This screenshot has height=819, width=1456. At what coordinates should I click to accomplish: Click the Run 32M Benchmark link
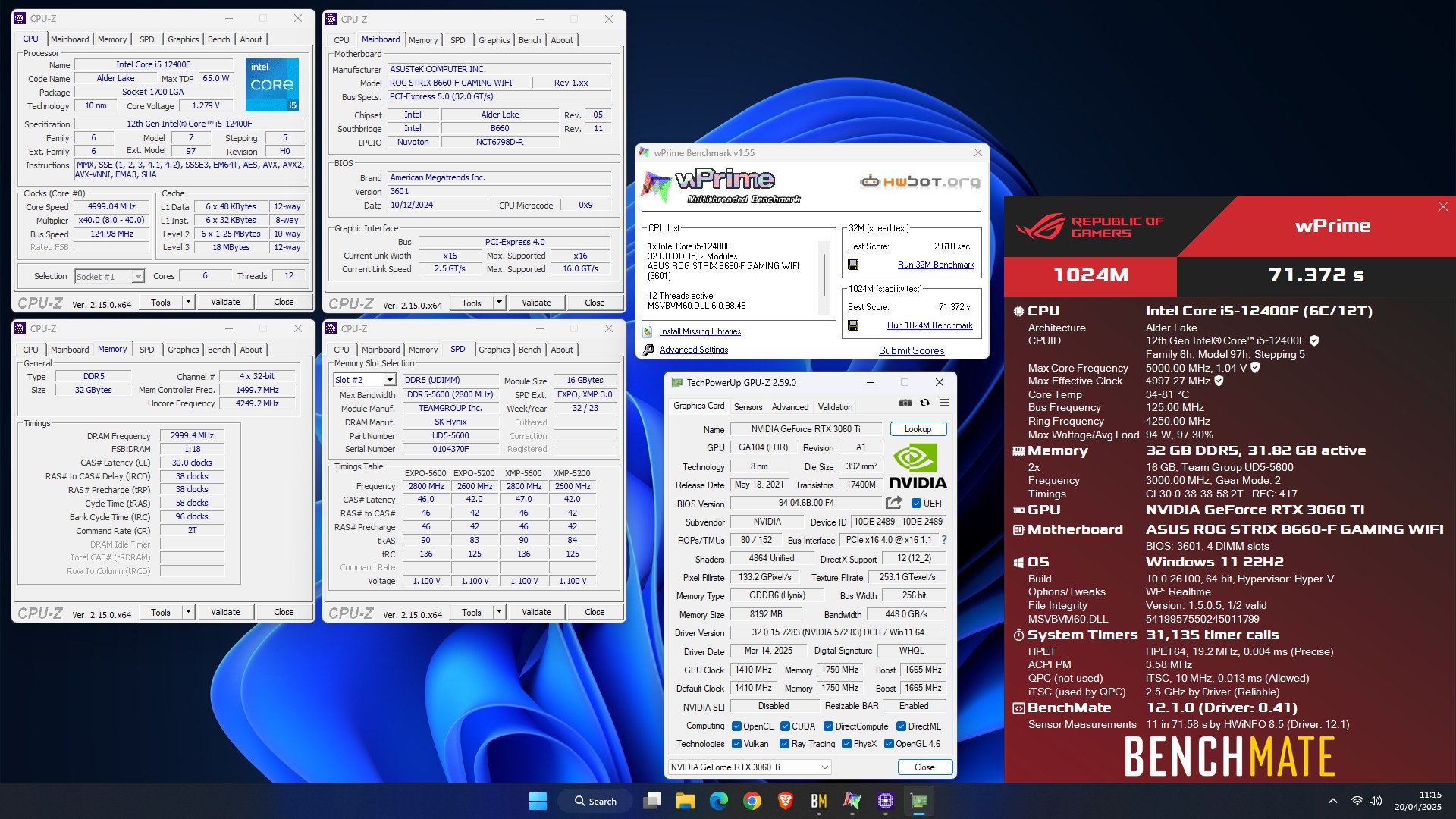[x=936, y=265]
